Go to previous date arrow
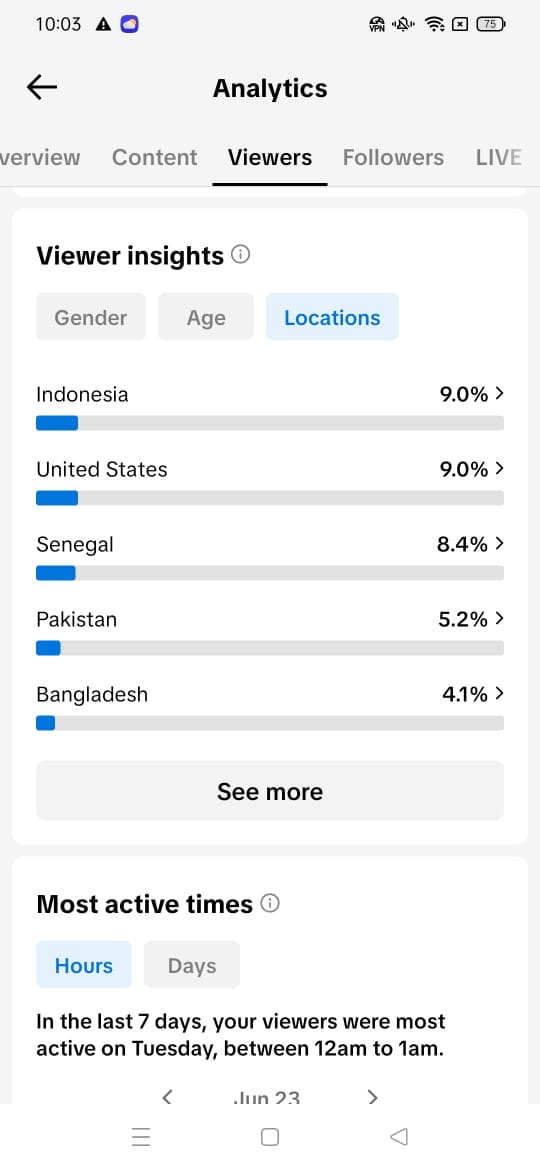This screenshot has width=540, height=1170. 167,1097
